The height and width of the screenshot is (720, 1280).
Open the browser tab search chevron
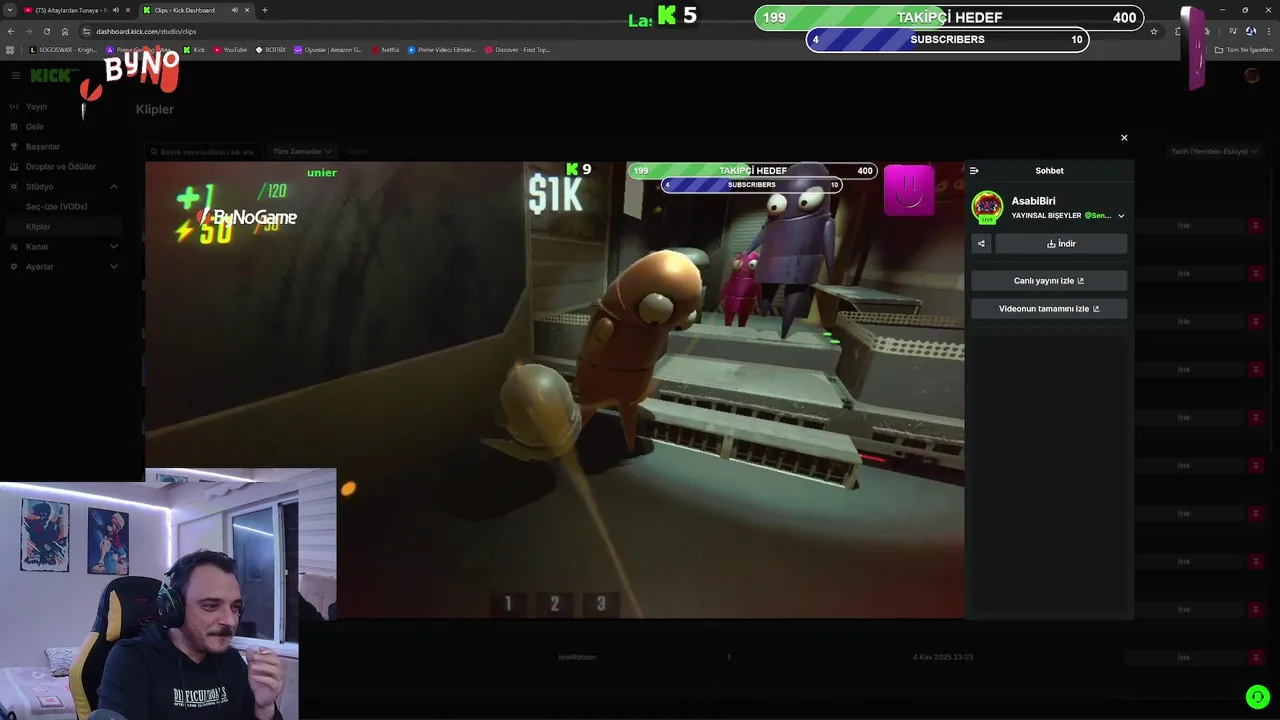tap(10, 10)
